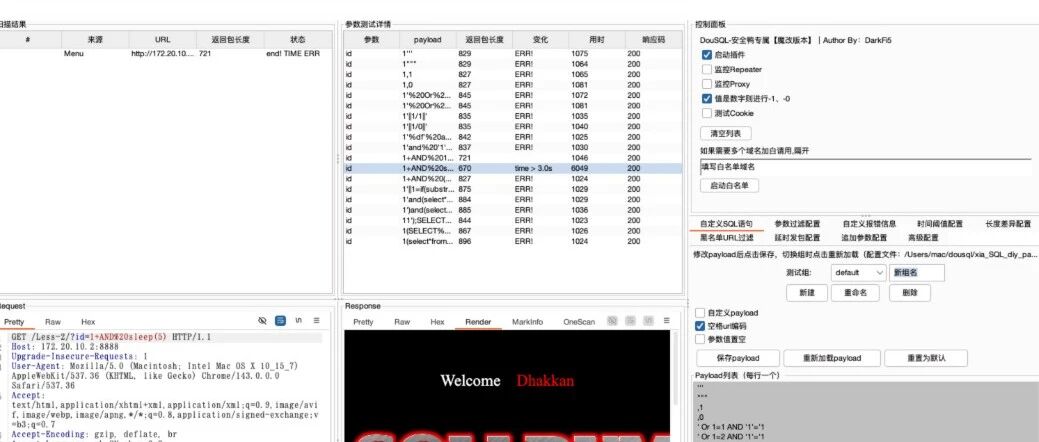Viewport: 1039px width, 442px height.
Task: Switch to the 自定义SQL语句 tab
Action: [x=726, y=224]
